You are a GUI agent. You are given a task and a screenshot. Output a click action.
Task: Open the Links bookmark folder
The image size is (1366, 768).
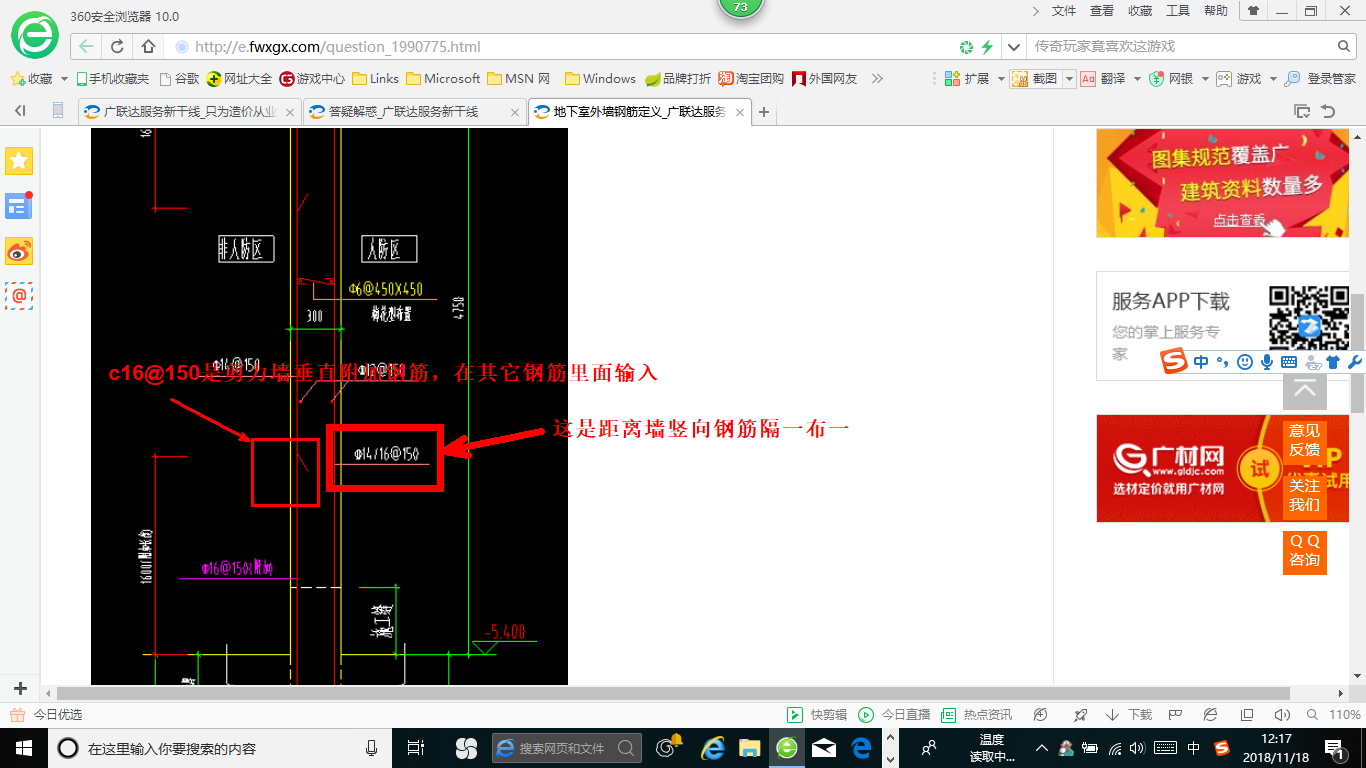(x=376, y=78)
